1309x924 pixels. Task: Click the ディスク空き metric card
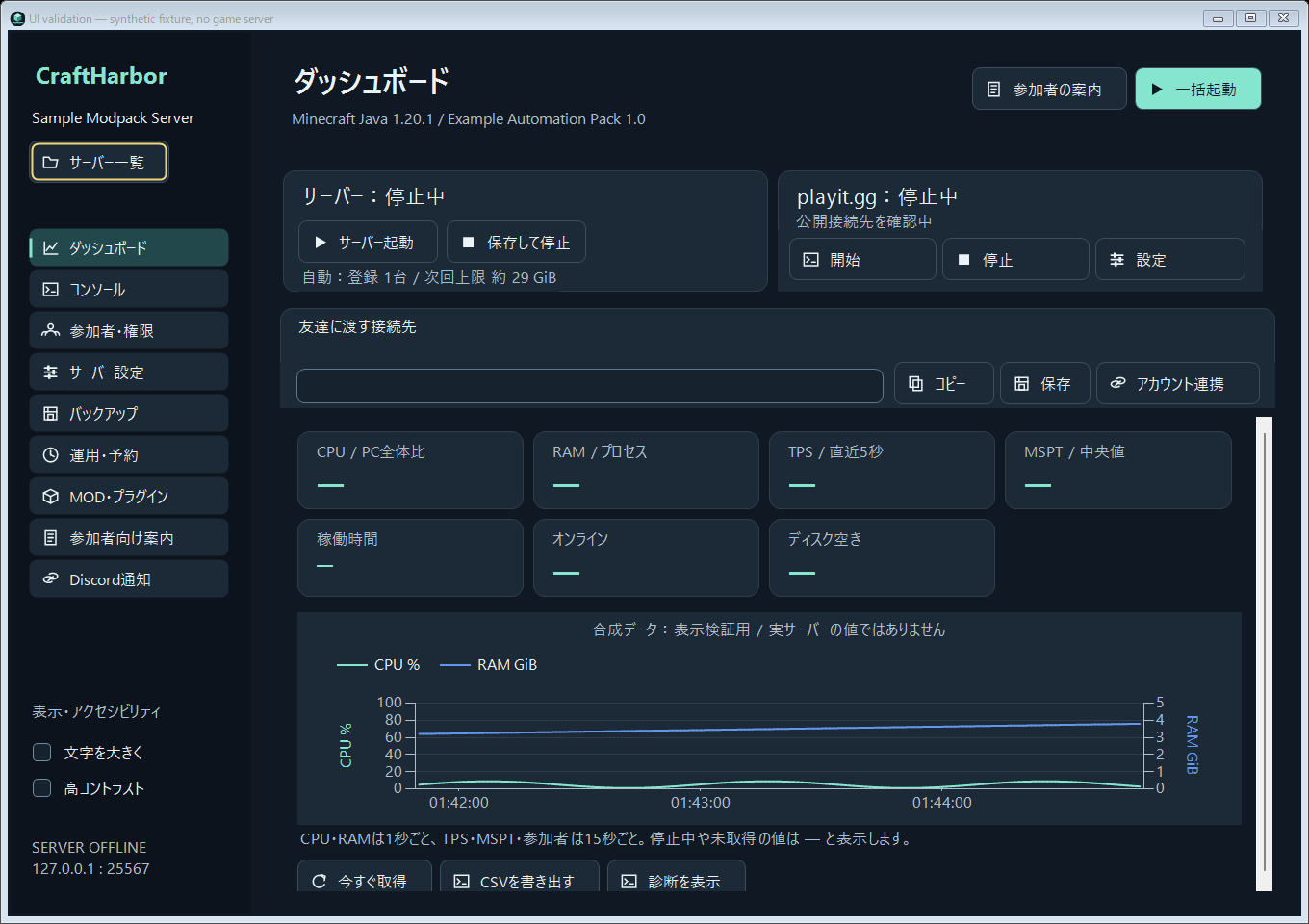click(882, 557)
